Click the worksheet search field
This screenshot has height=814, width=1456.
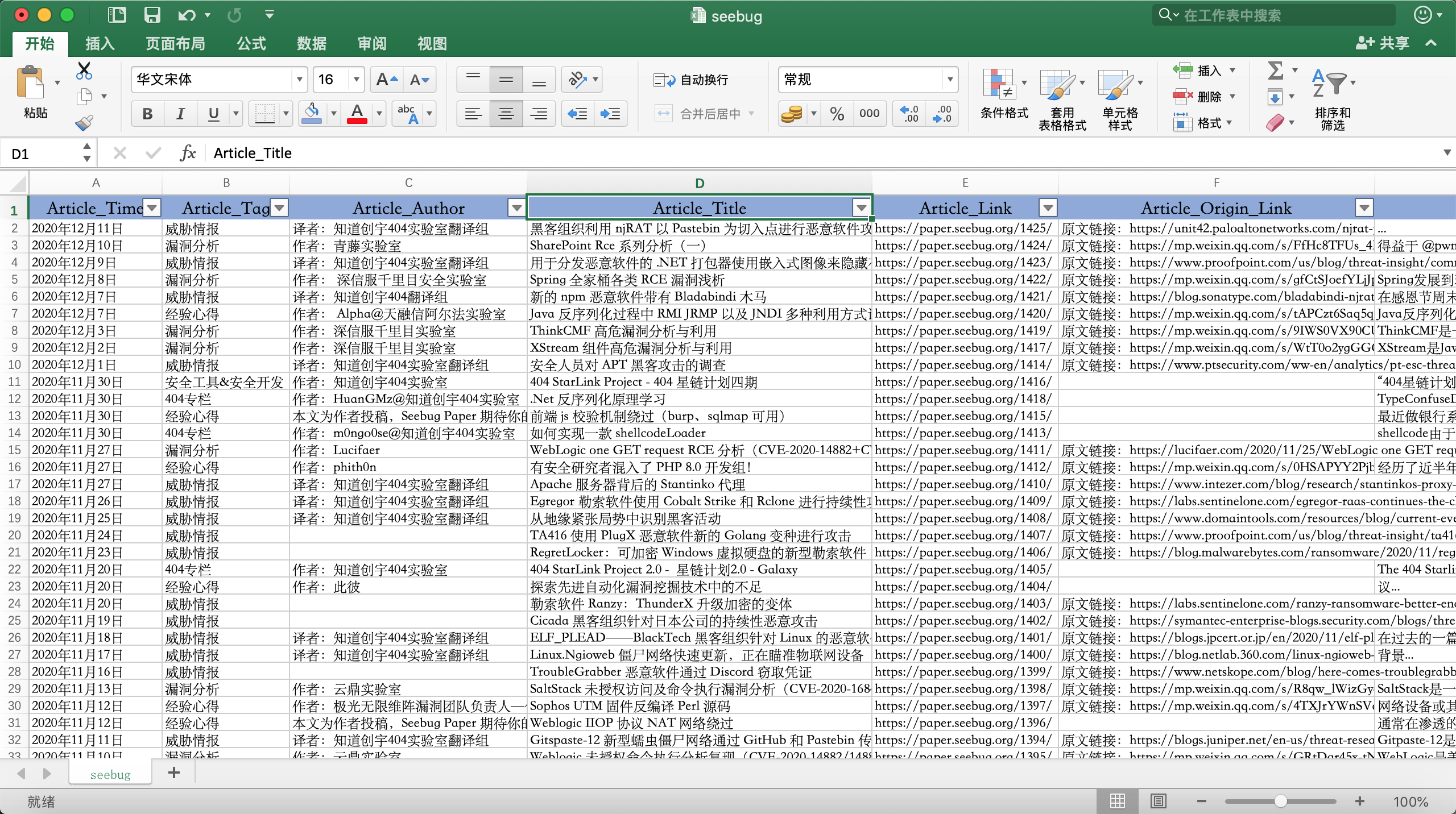[x=1274, y=15]
